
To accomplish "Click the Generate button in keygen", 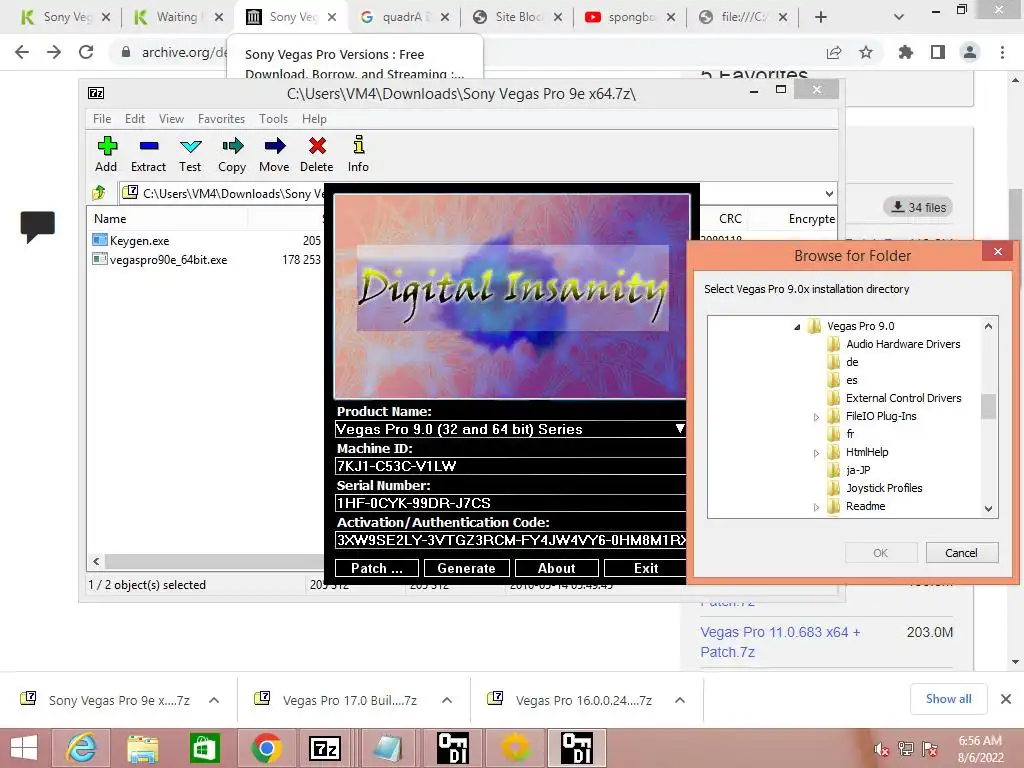I will pos(466,568).
